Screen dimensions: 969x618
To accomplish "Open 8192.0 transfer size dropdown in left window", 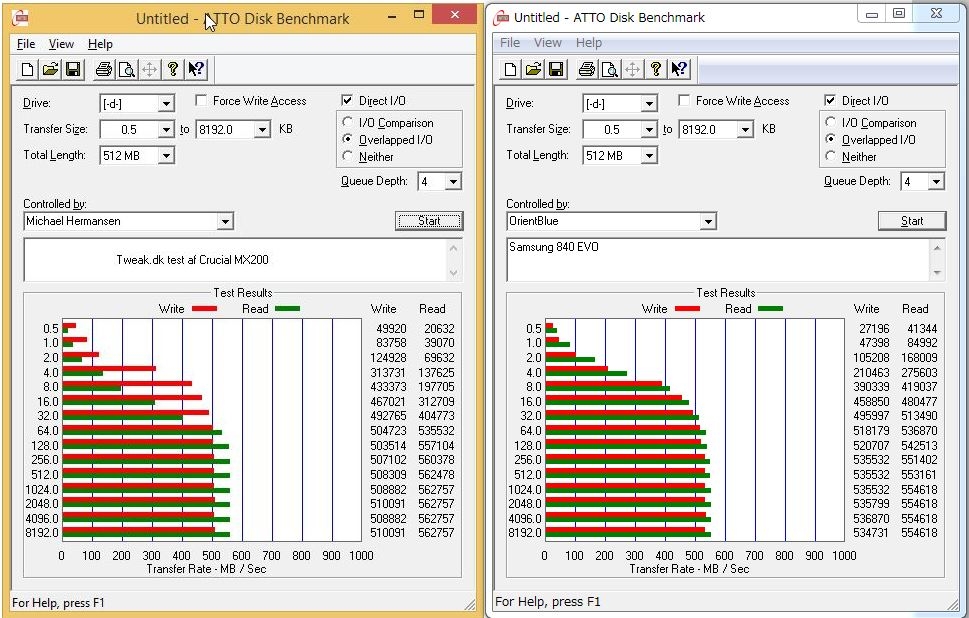I will (262, 129).
